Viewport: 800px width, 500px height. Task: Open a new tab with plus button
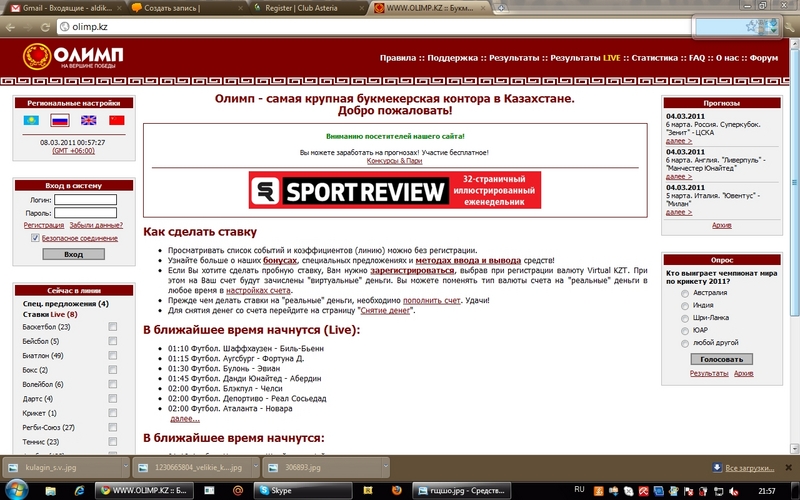click(502, 8)
